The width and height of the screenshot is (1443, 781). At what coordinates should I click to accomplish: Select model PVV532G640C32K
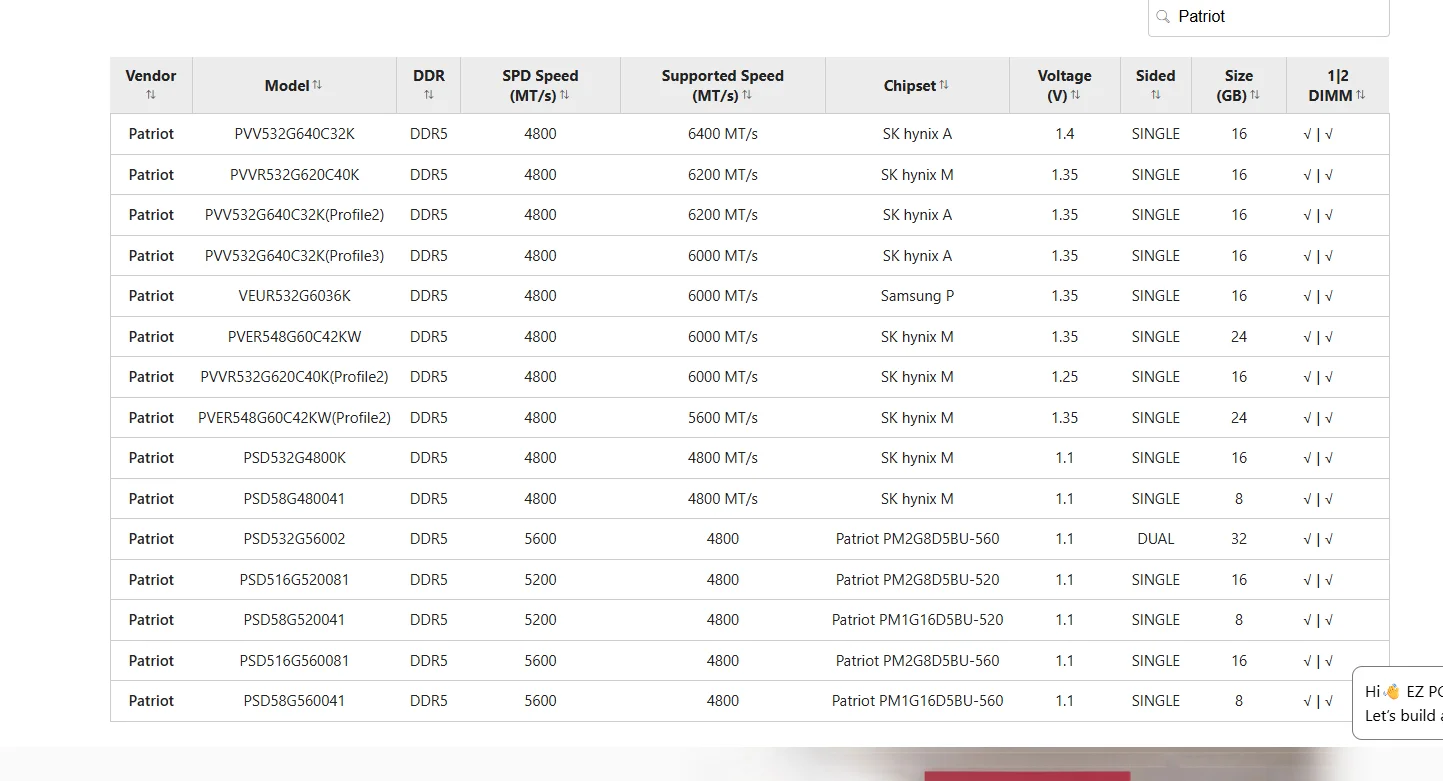295,134
